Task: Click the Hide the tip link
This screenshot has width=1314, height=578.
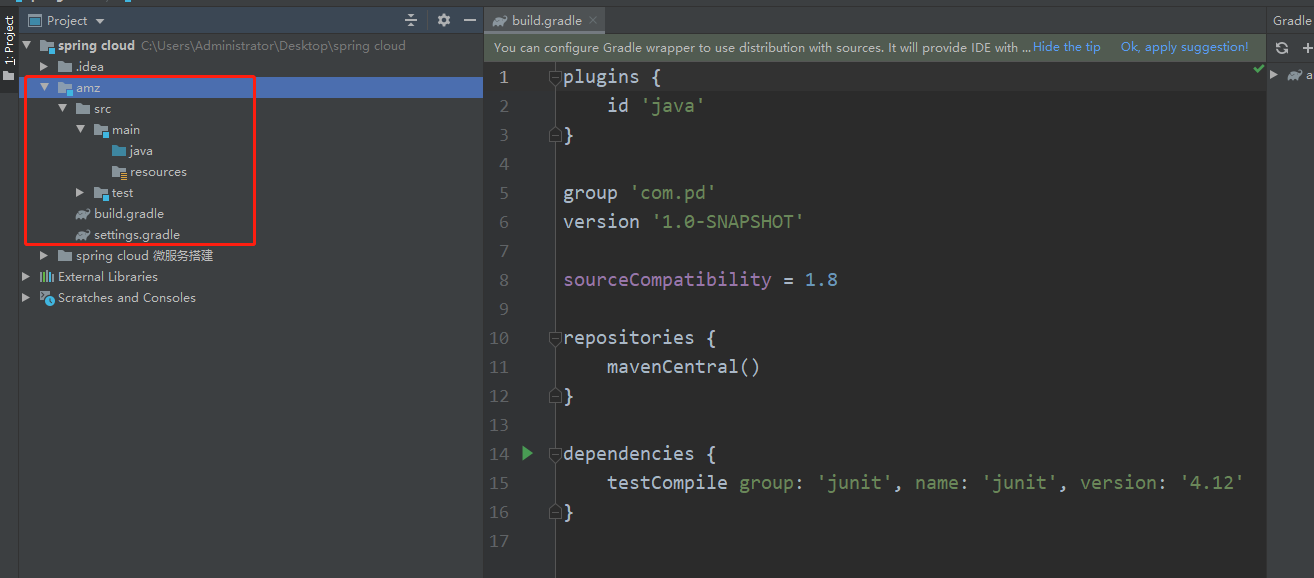Action: click(x=1067, y=47)
